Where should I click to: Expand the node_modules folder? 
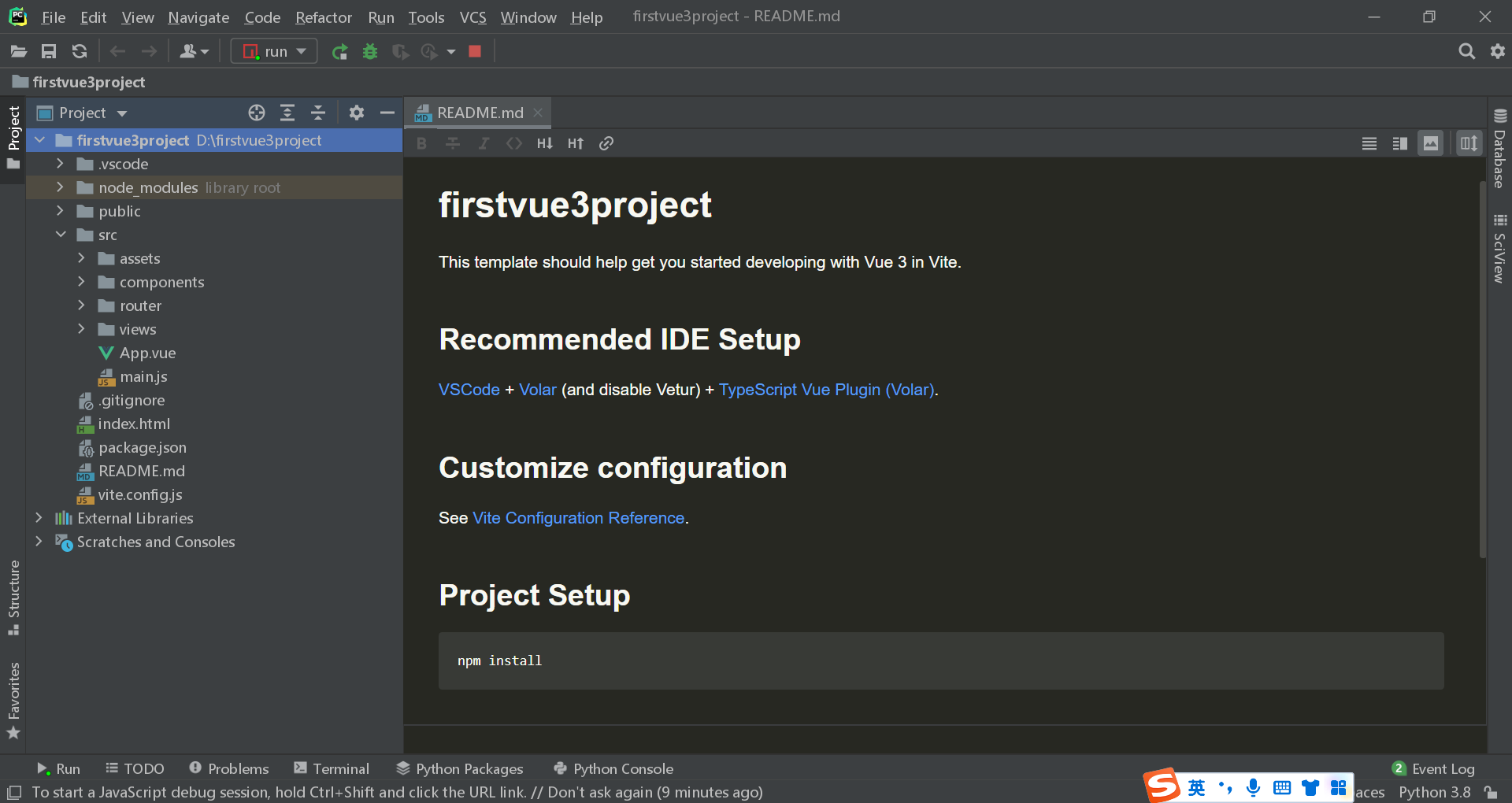click(60, 187)
